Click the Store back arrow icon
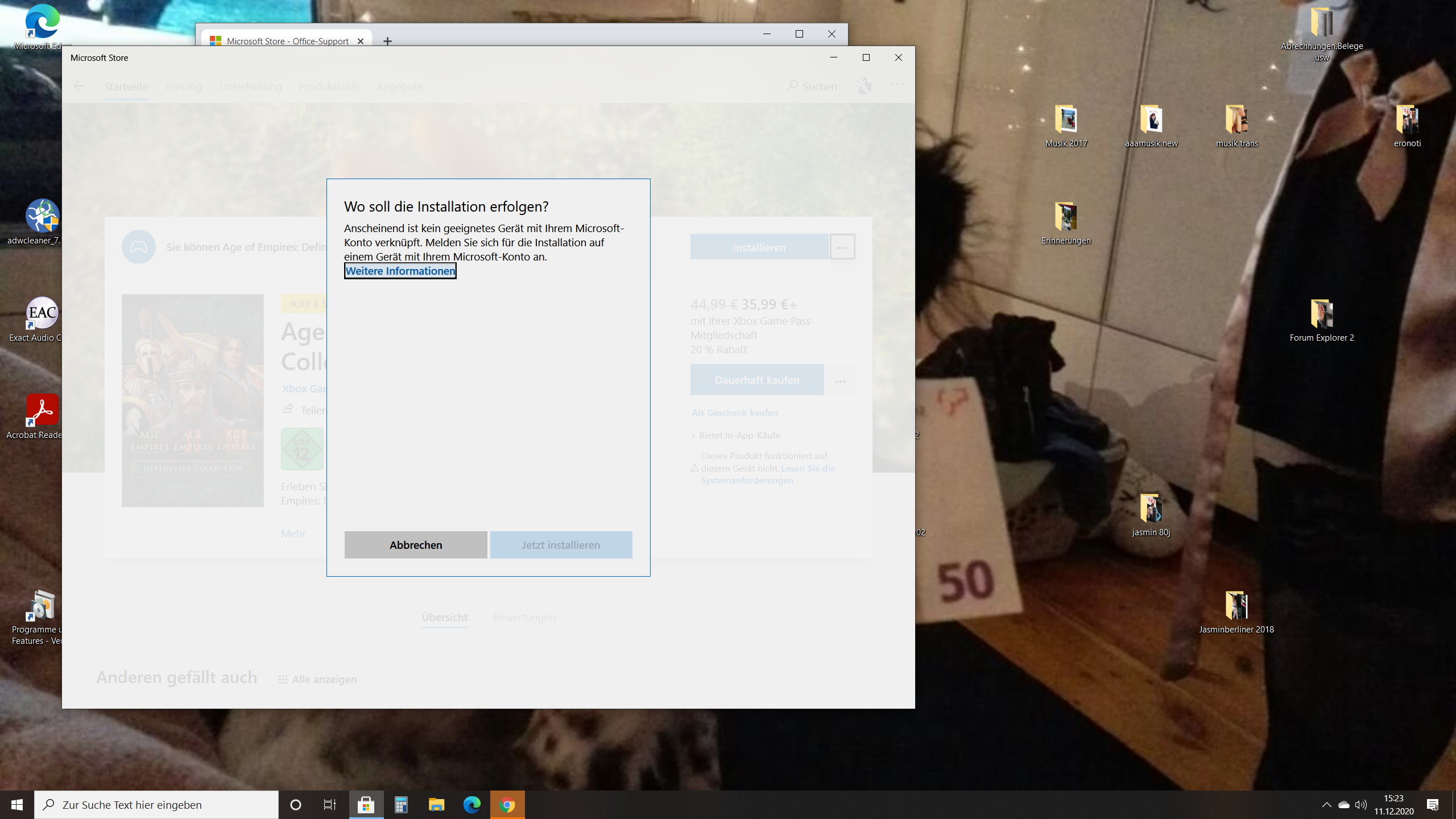Viewport: 1456px width, 819px height. (79, 86)
